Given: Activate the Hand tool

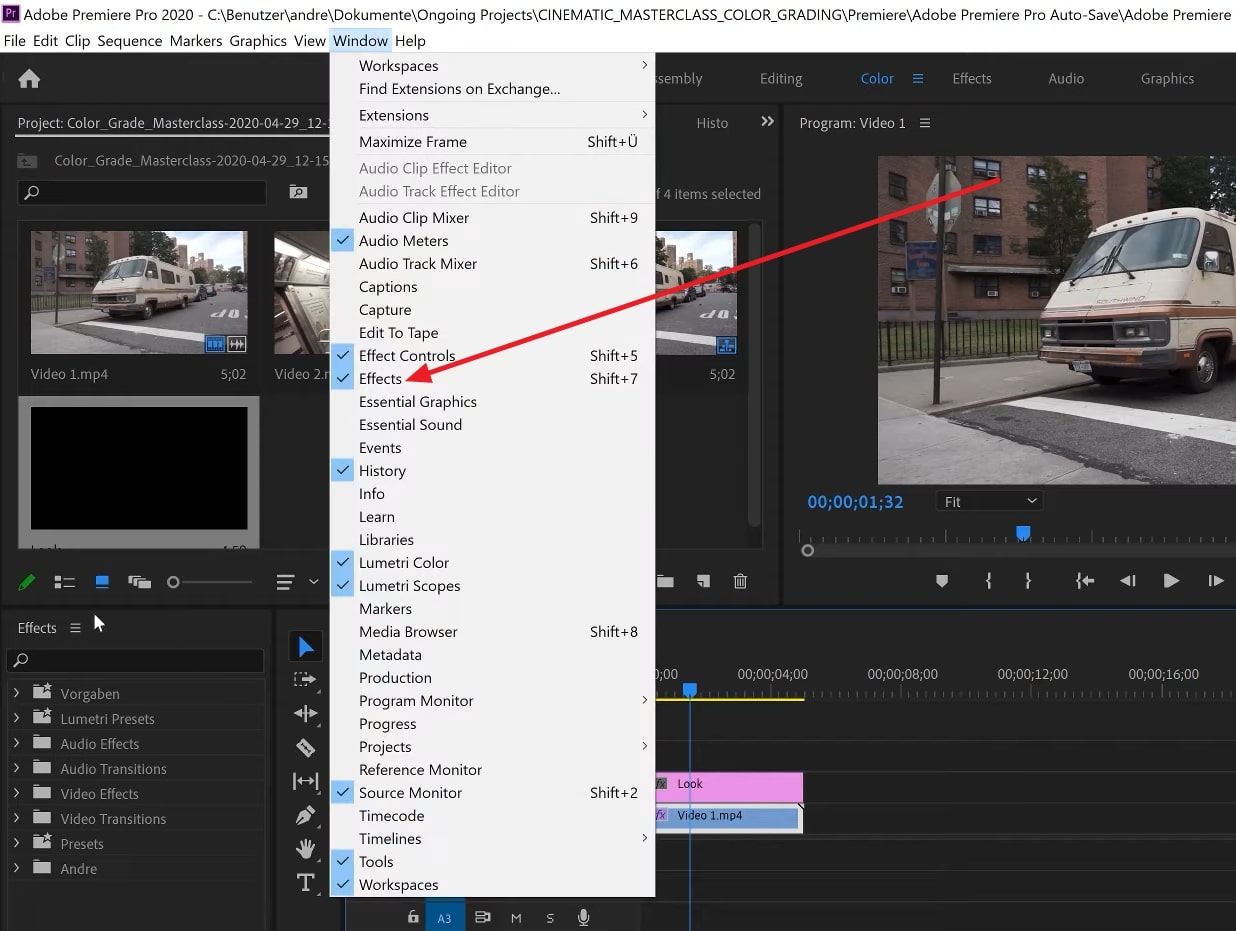Looking at the screenshot, I should [305, 849].
